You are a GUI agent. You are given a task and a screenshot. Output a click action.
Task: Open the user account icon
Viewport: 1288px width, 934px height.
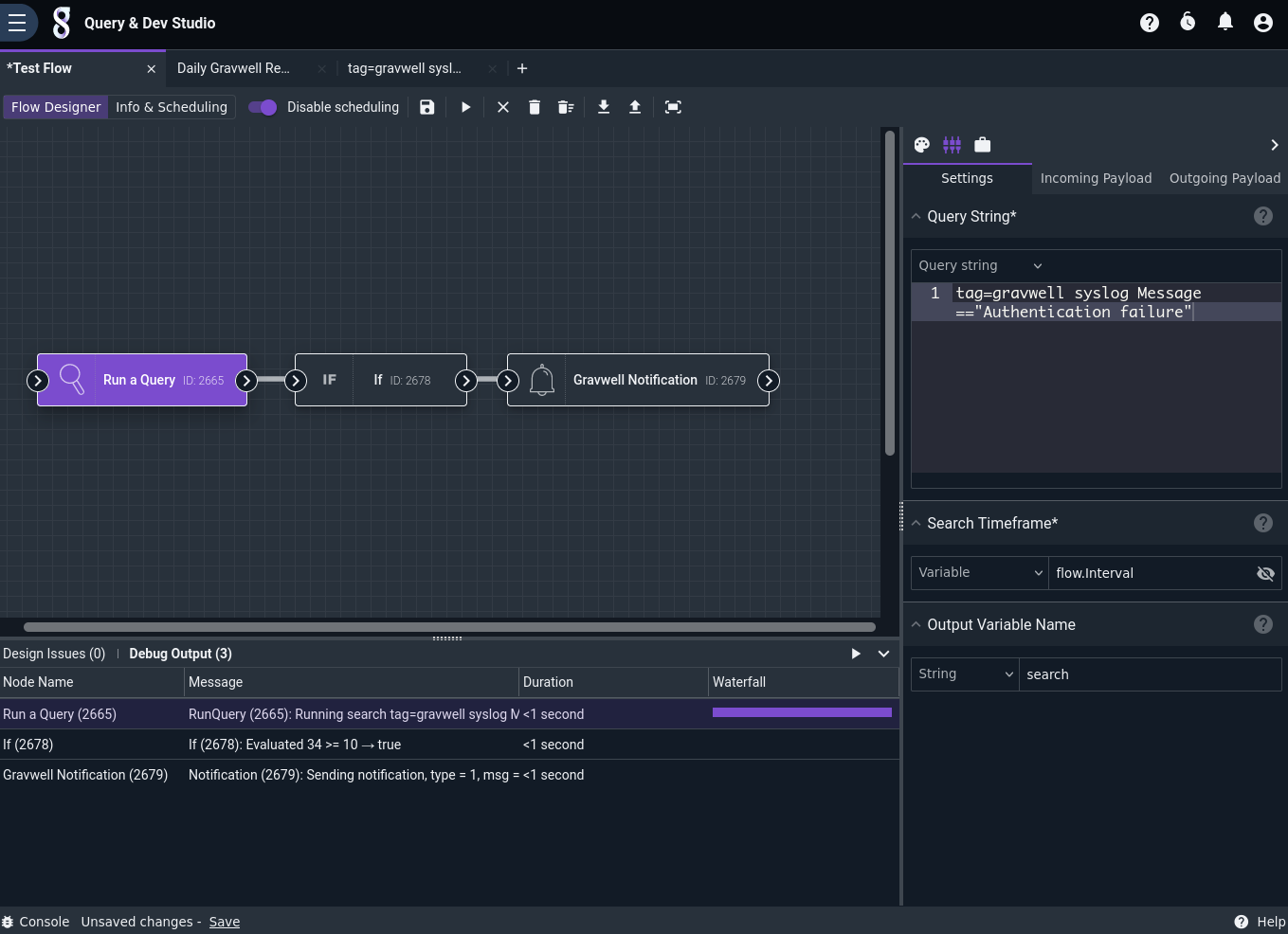point(1263,23)
